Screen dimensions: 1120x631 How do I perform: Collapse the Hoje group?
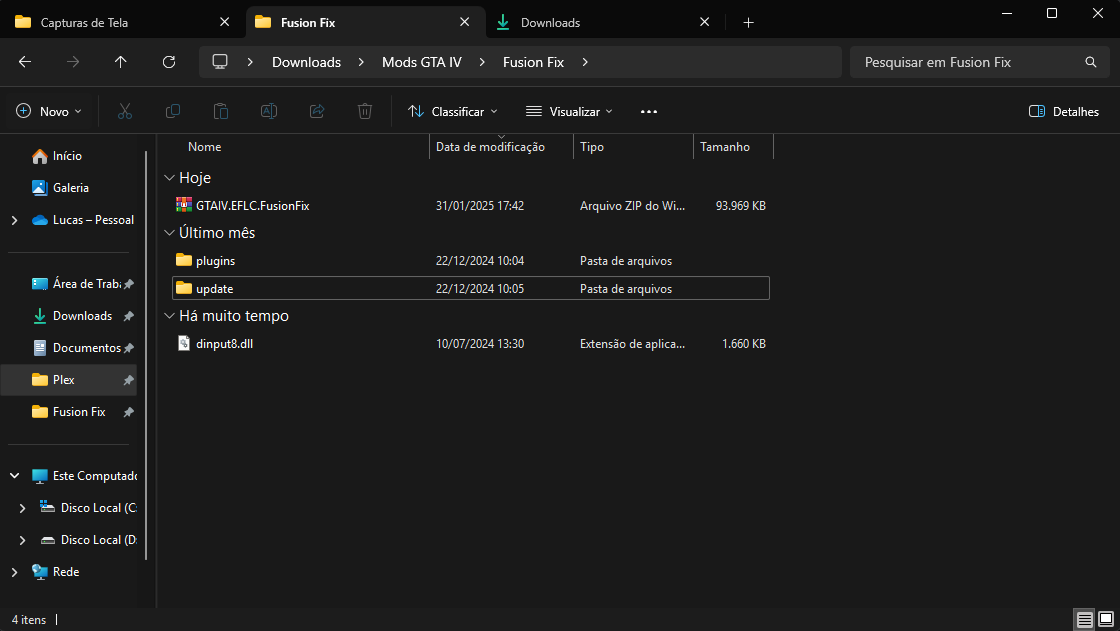168,177
